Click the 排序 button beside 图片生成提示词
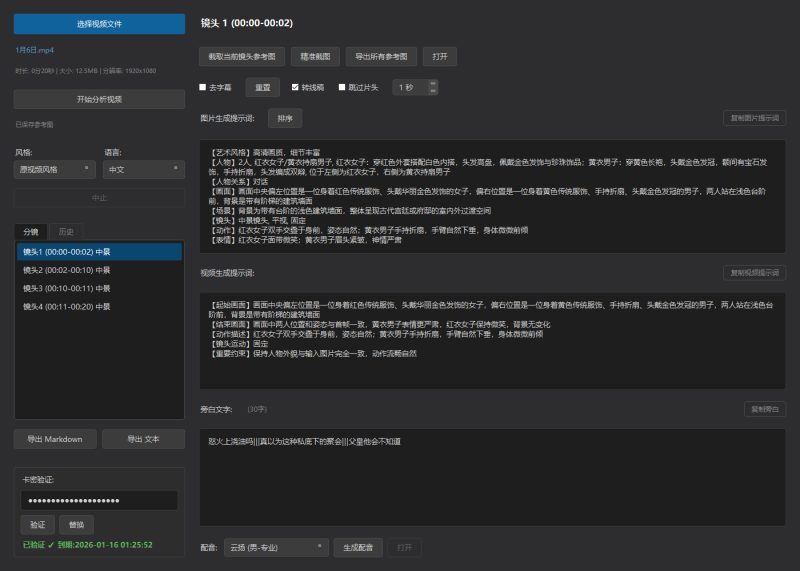 [285, 118]
